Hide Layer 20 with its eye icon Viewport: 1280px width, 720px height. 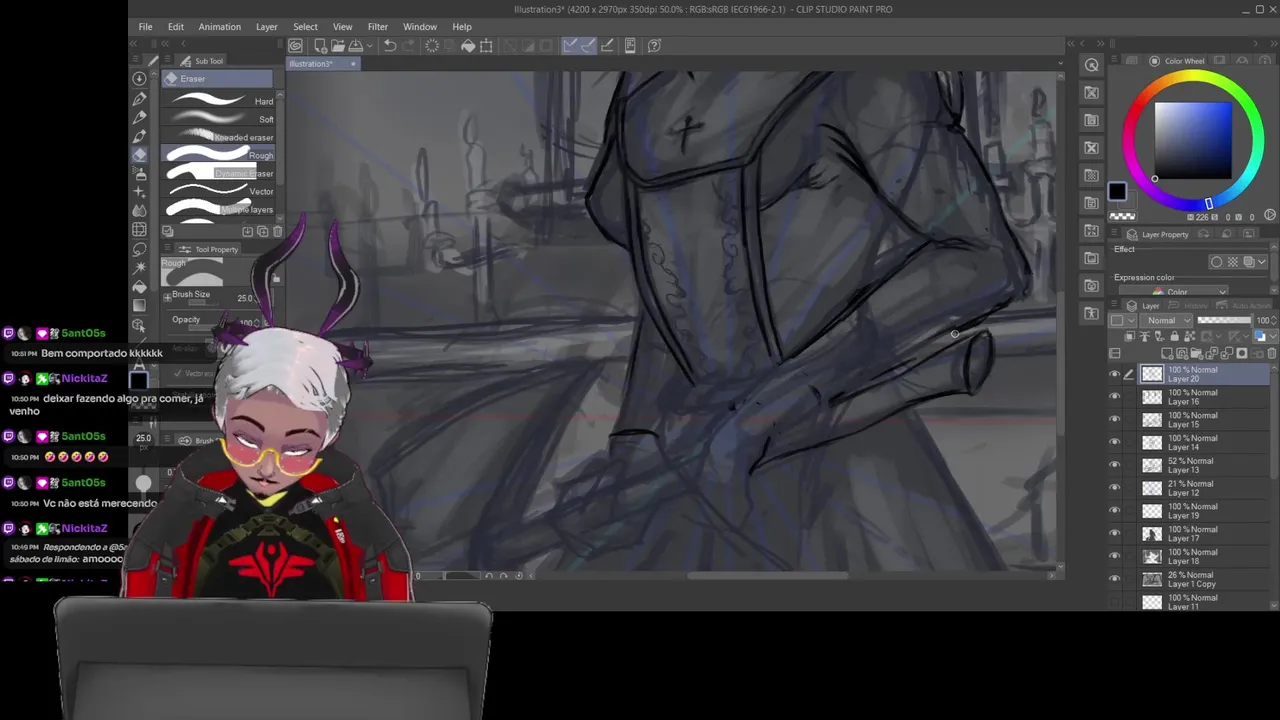[x=1115, y=374]
